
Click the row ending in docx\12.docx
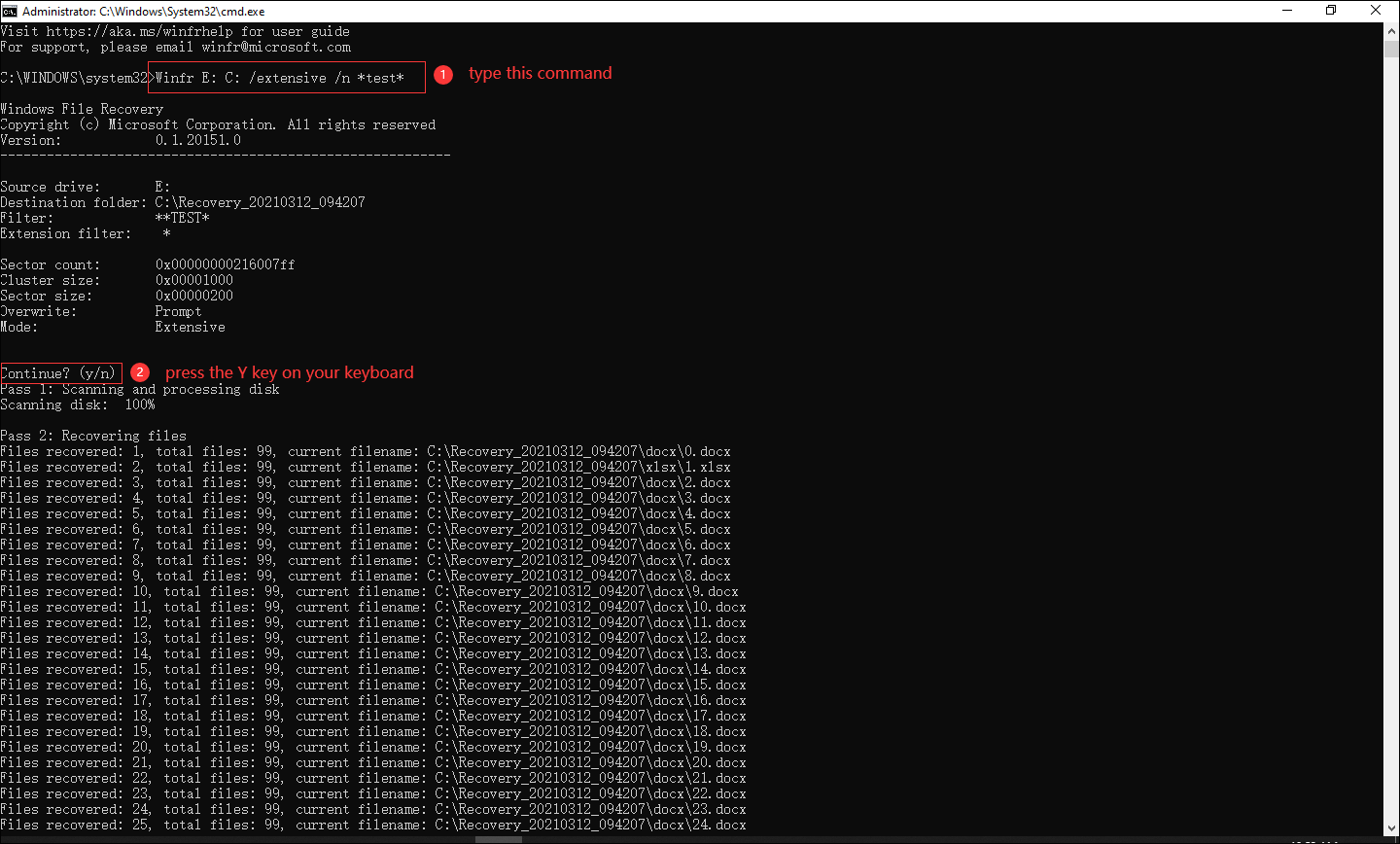[373, 638]
